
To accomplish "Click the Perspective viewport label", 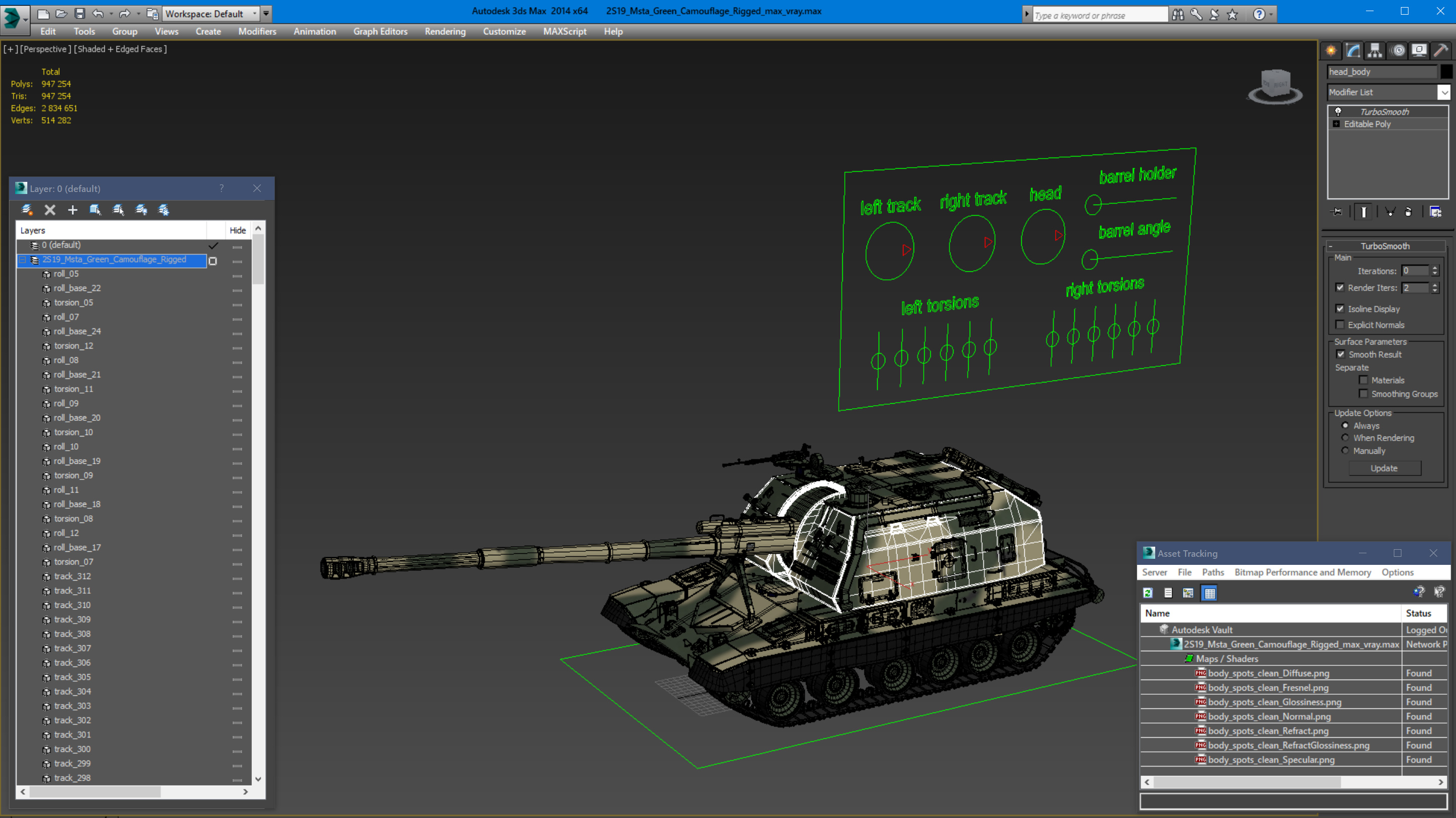I will 46,49.
